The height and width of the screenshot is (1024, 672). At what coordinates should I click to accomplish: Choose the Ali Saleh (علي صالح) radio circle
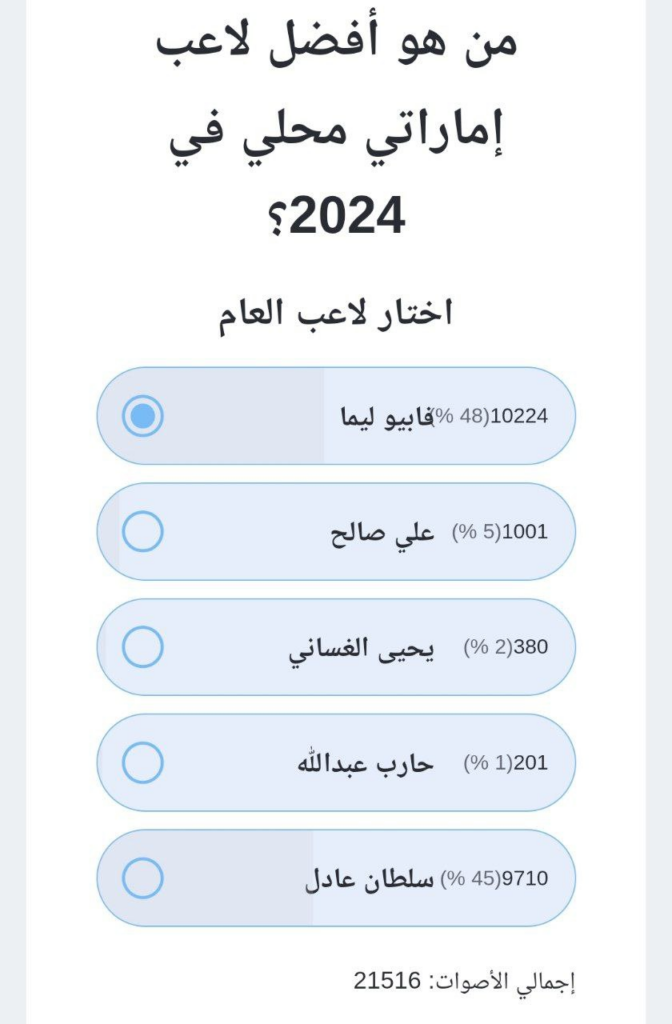[x=143, y=532]
